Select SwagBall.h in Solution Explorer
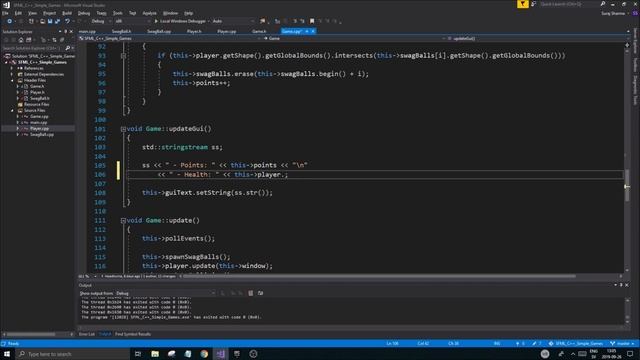Image resolution: width=640 pixels, height=360 pixels. click(40, 98)
